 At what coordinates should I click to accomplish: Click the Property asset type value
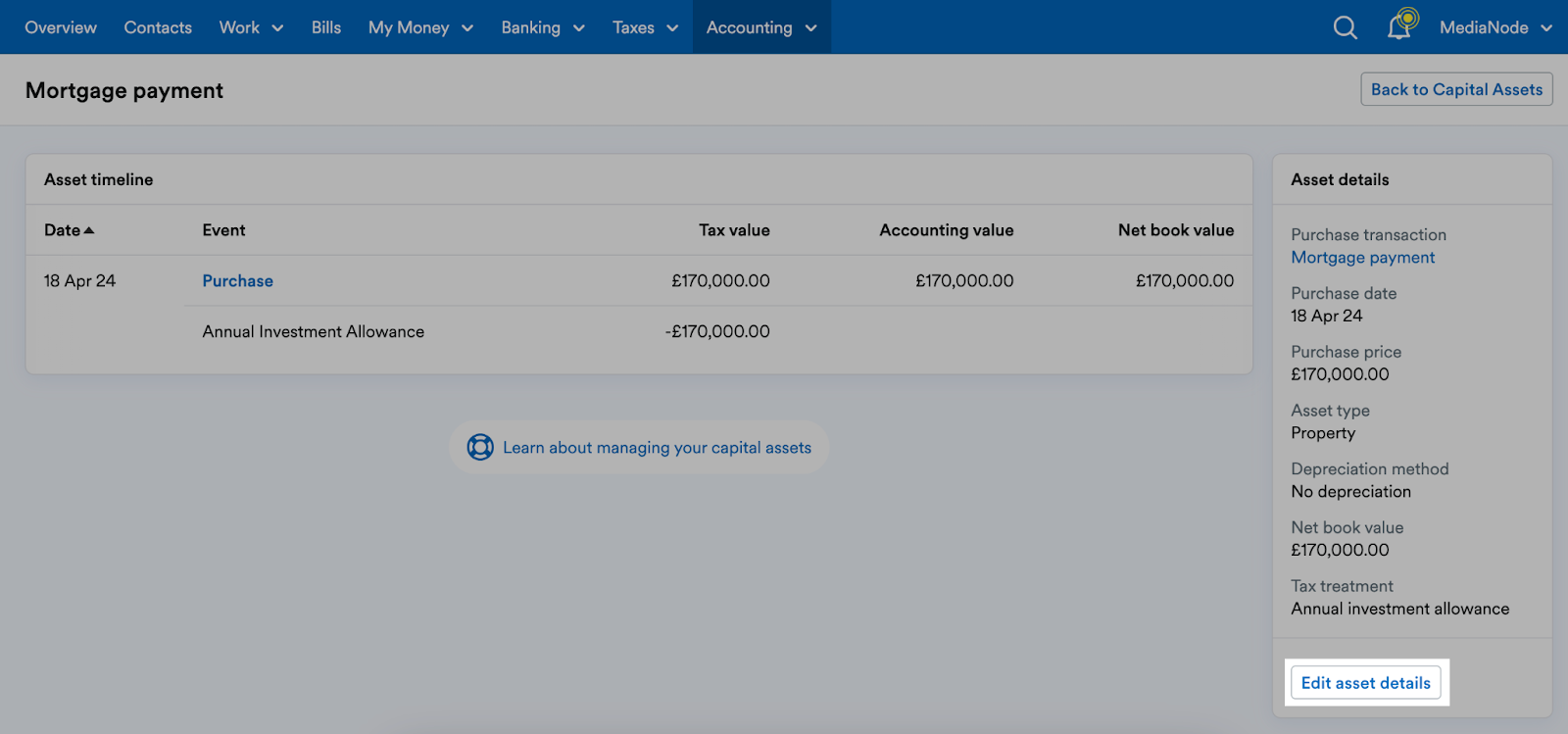pyautogui.click(x=1323, y=433)
